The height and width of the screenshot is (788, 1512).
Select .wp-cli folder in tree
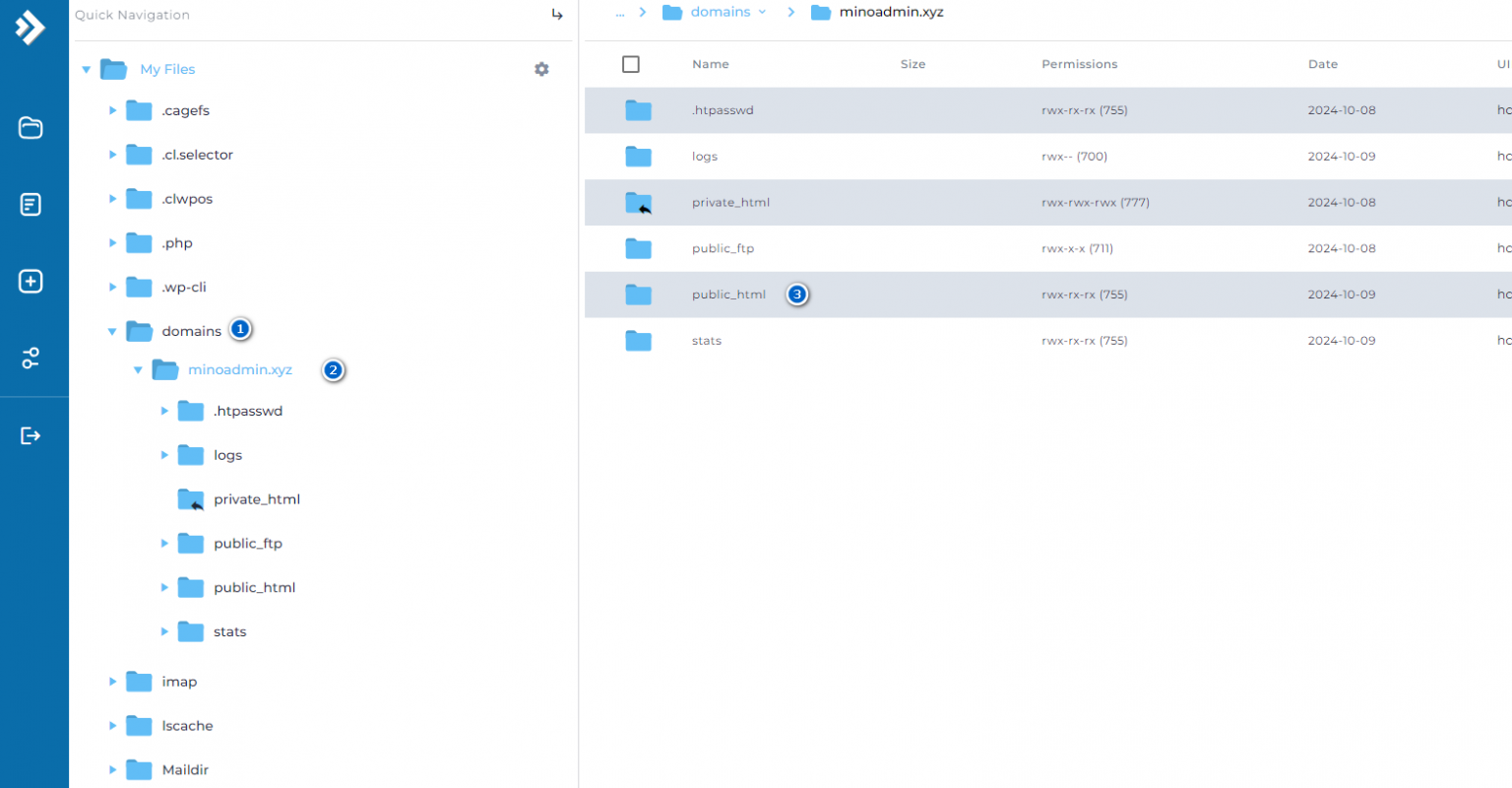(x=184, y=288)
